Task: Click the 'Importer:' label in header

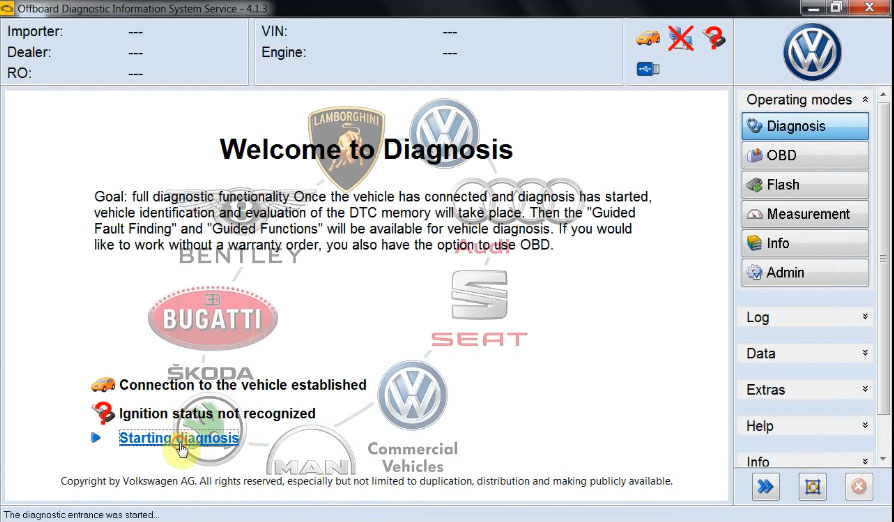Action: (x=35, y=31)
